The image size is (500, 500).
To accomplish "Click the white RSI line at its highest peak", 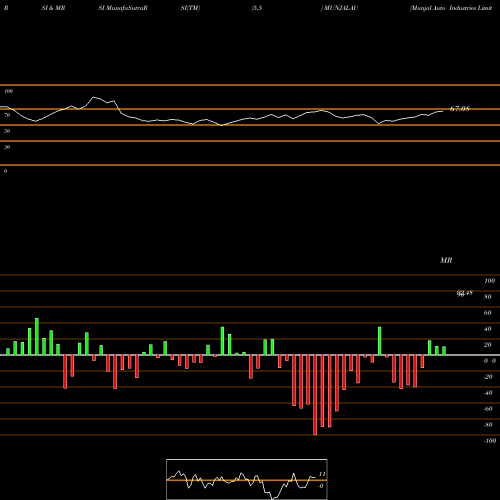I will (94, 97).
